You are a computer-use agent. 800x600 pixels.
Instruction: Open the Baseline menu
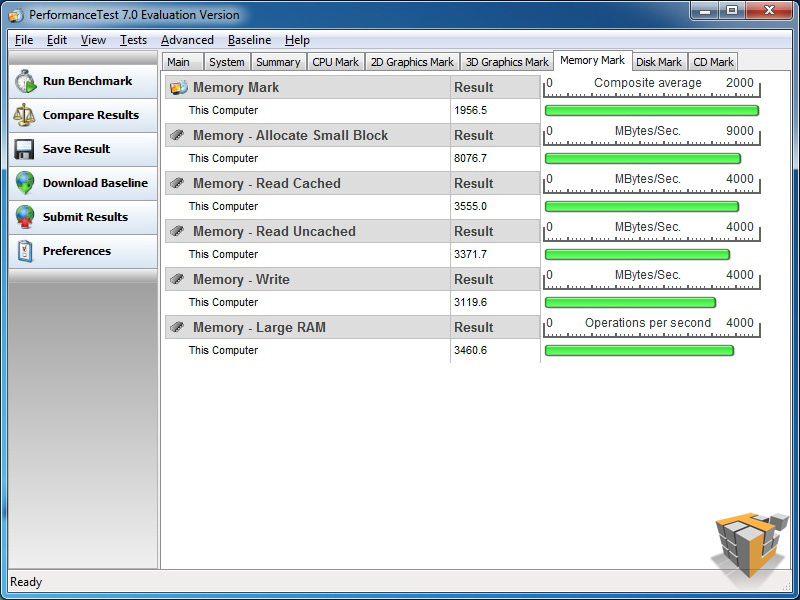pyautogui.click(x=249, y=40)
